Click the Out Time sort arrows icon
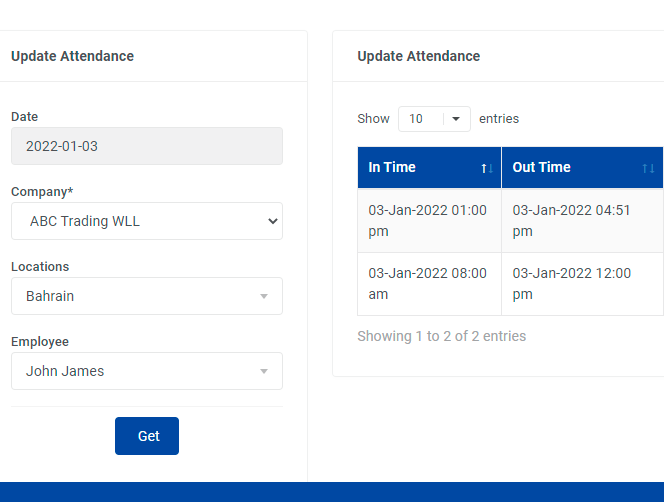 pos(649,168)
